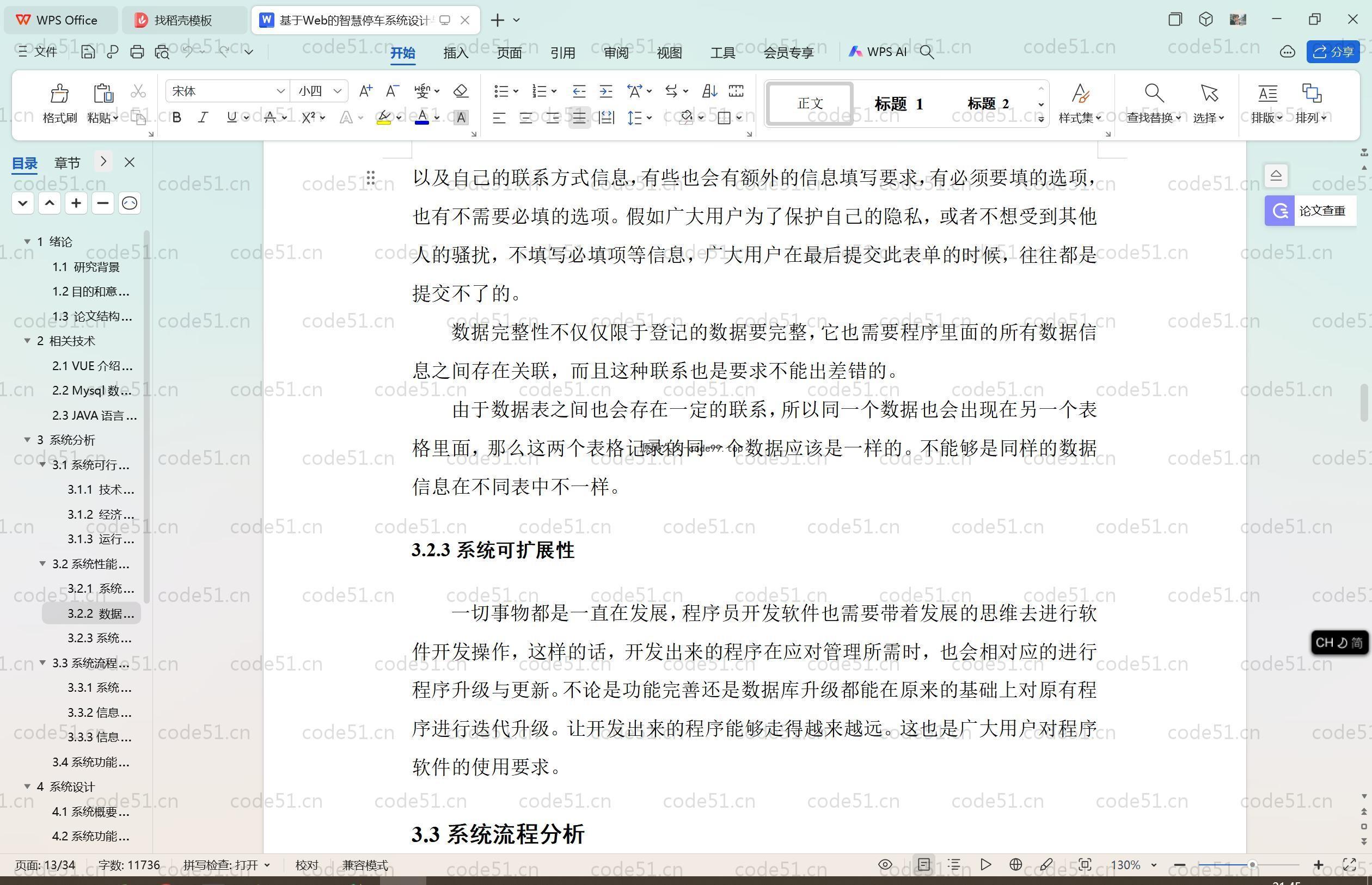Viewport: 1372px width, 885px height.
Task: Toggle Align Right paragraph
Action: tap(553, 118)
